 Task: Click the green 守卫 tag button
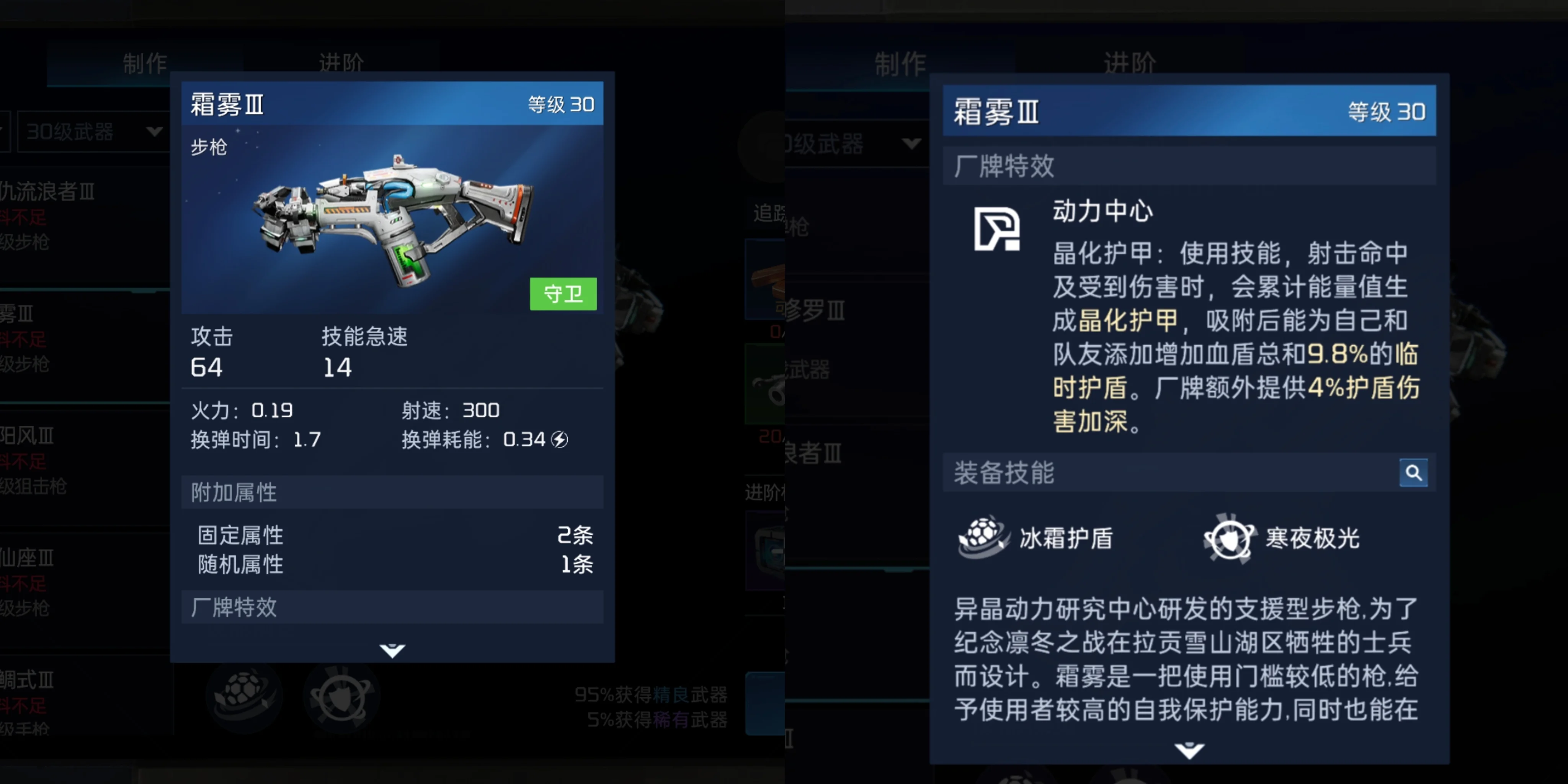tap(563, 294)
